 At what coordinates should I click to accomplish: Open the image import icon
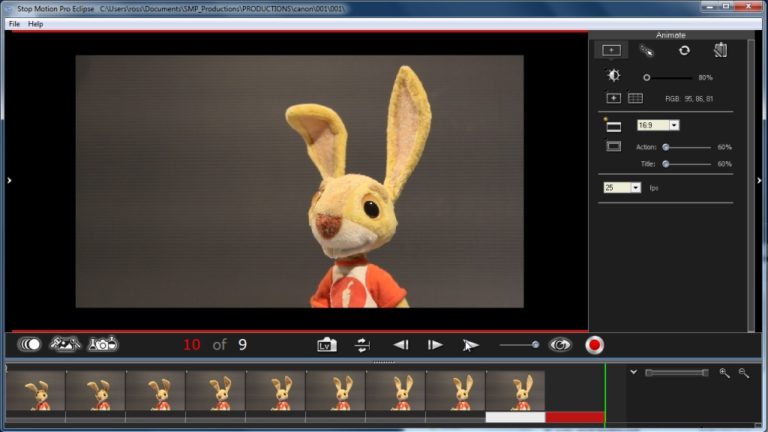pyautogui.click(x=65, y=344)
